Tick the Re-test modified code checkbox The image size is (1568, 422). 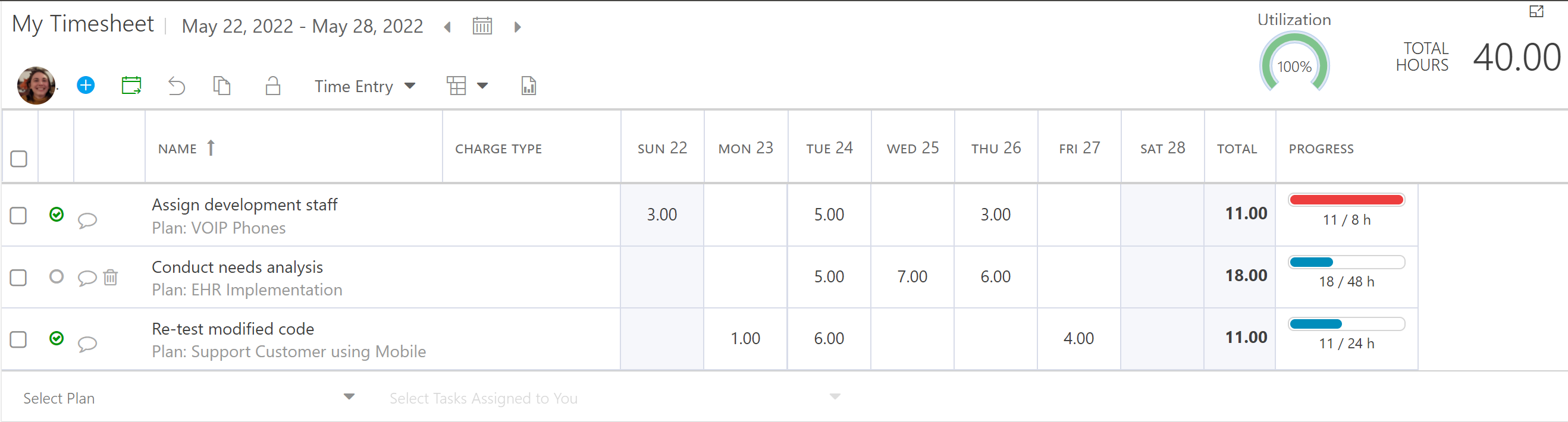[18, 339]
